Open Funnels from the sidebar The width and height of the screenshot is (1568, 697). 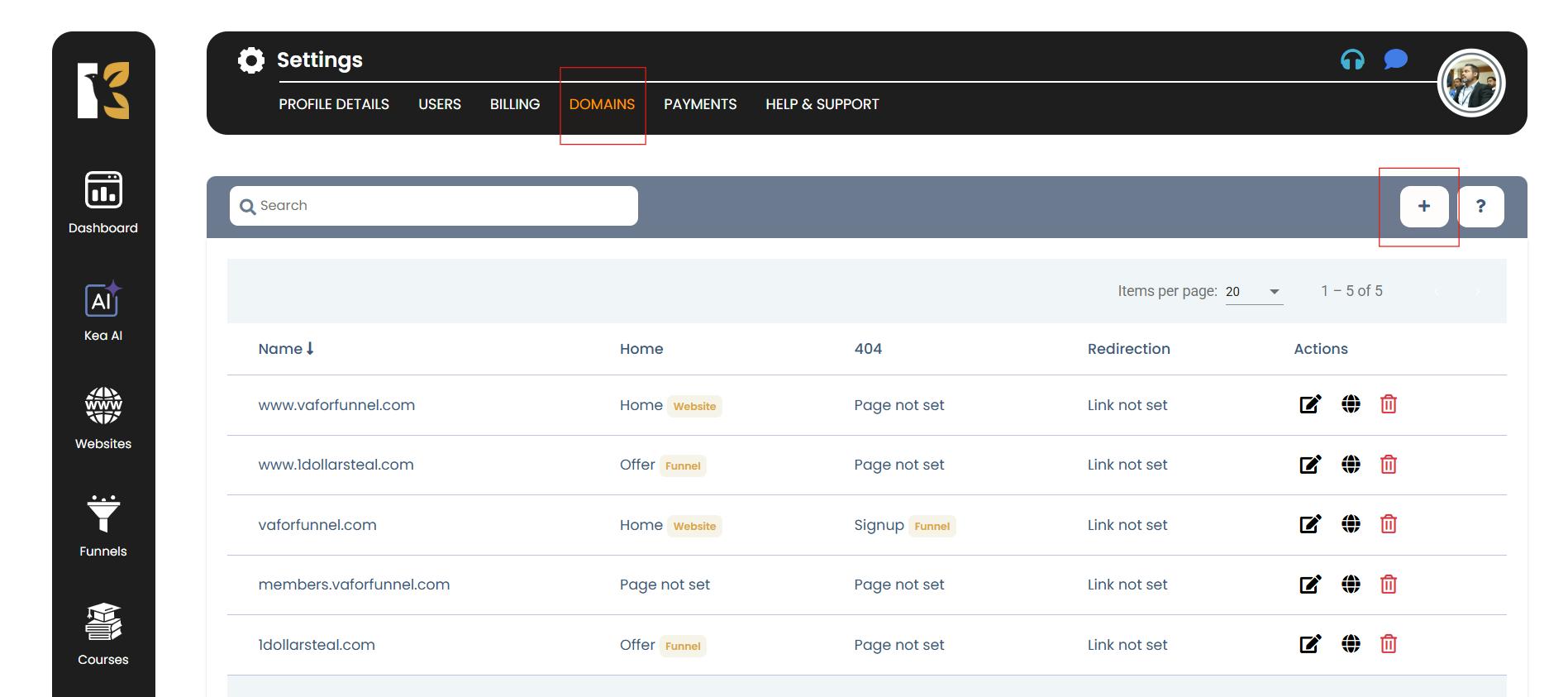pos(103,526)
